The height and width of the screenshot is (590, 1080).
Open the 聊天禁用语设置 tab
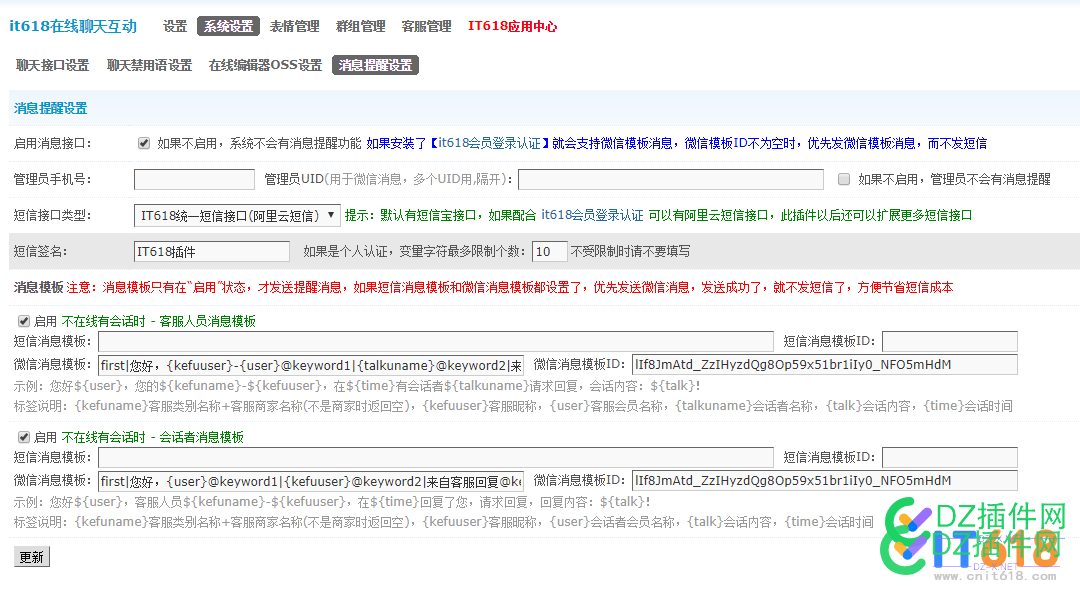148,64
